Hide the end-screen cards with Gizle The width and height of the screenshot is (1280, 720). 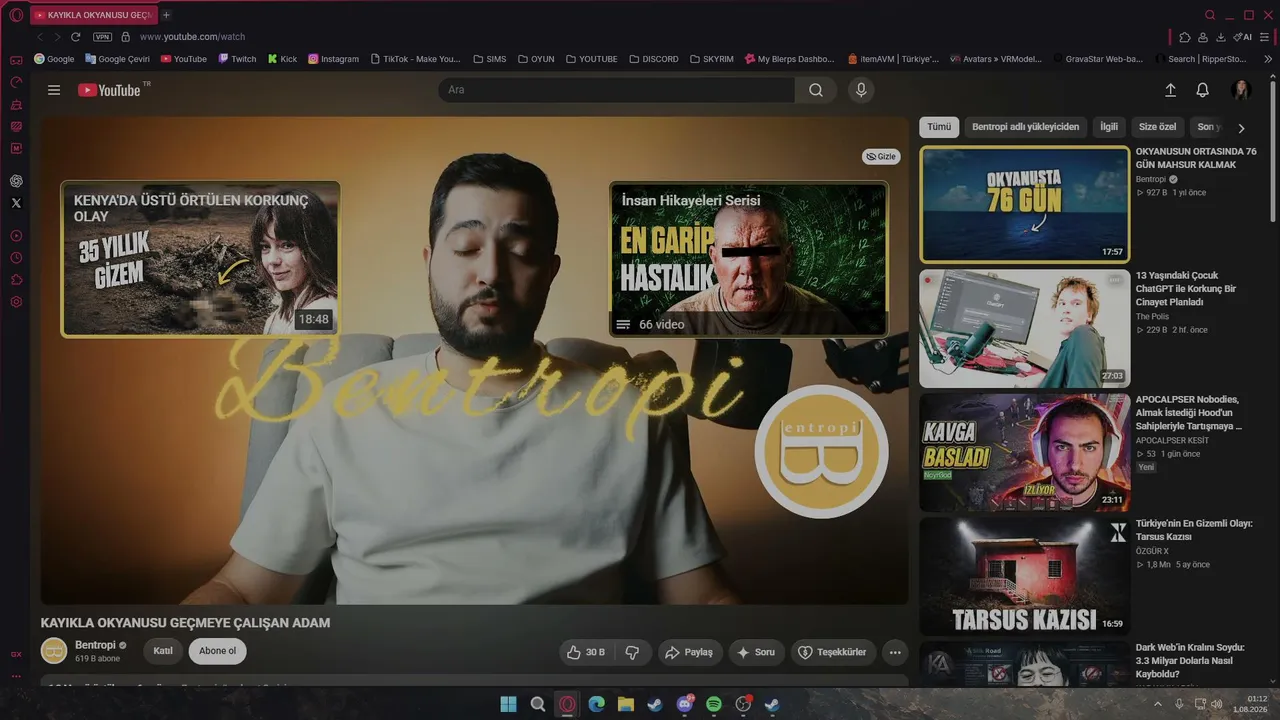881,157
